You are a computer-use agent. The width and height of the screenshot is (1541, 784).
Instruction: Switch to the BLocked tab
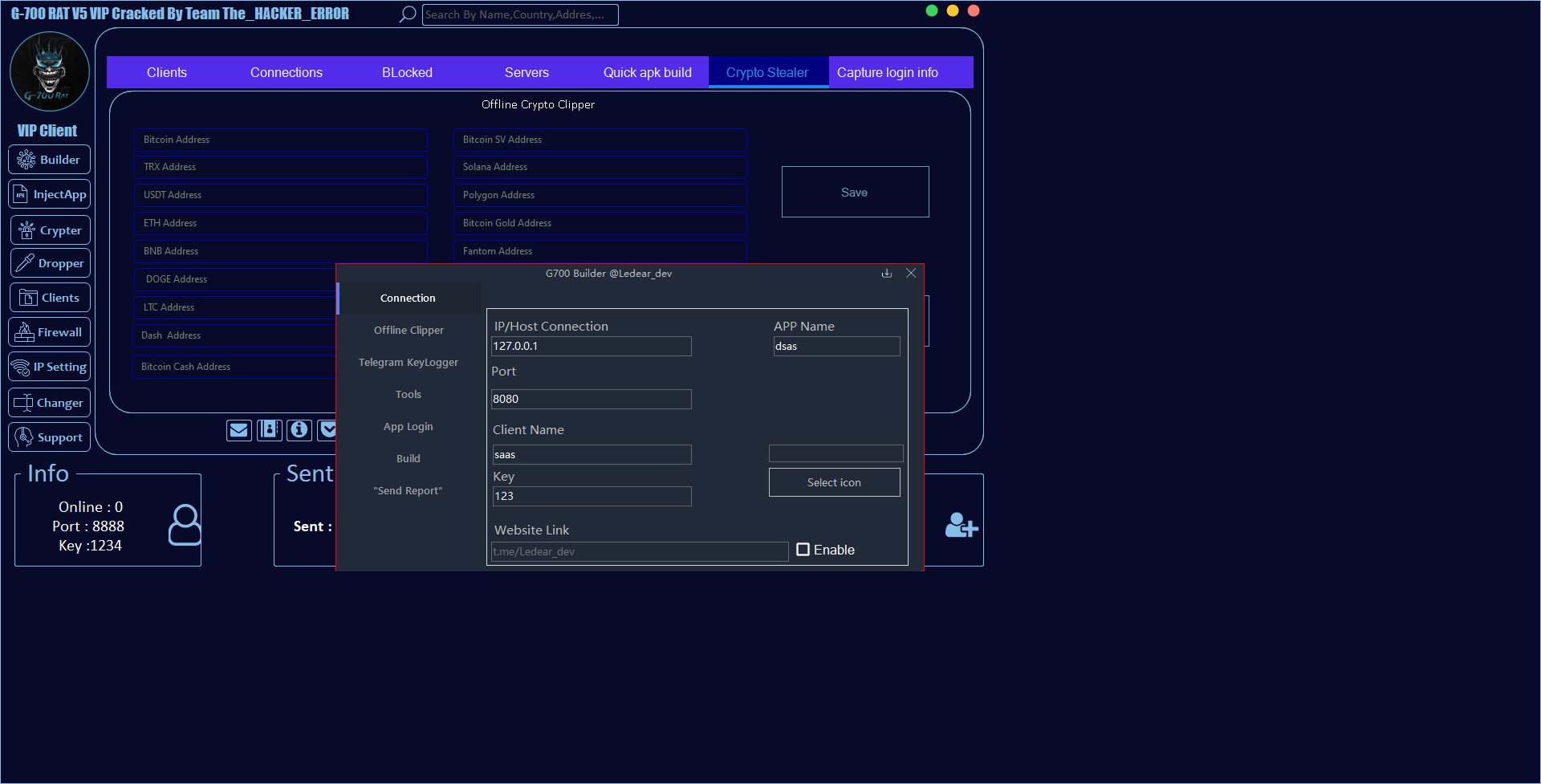407,72
